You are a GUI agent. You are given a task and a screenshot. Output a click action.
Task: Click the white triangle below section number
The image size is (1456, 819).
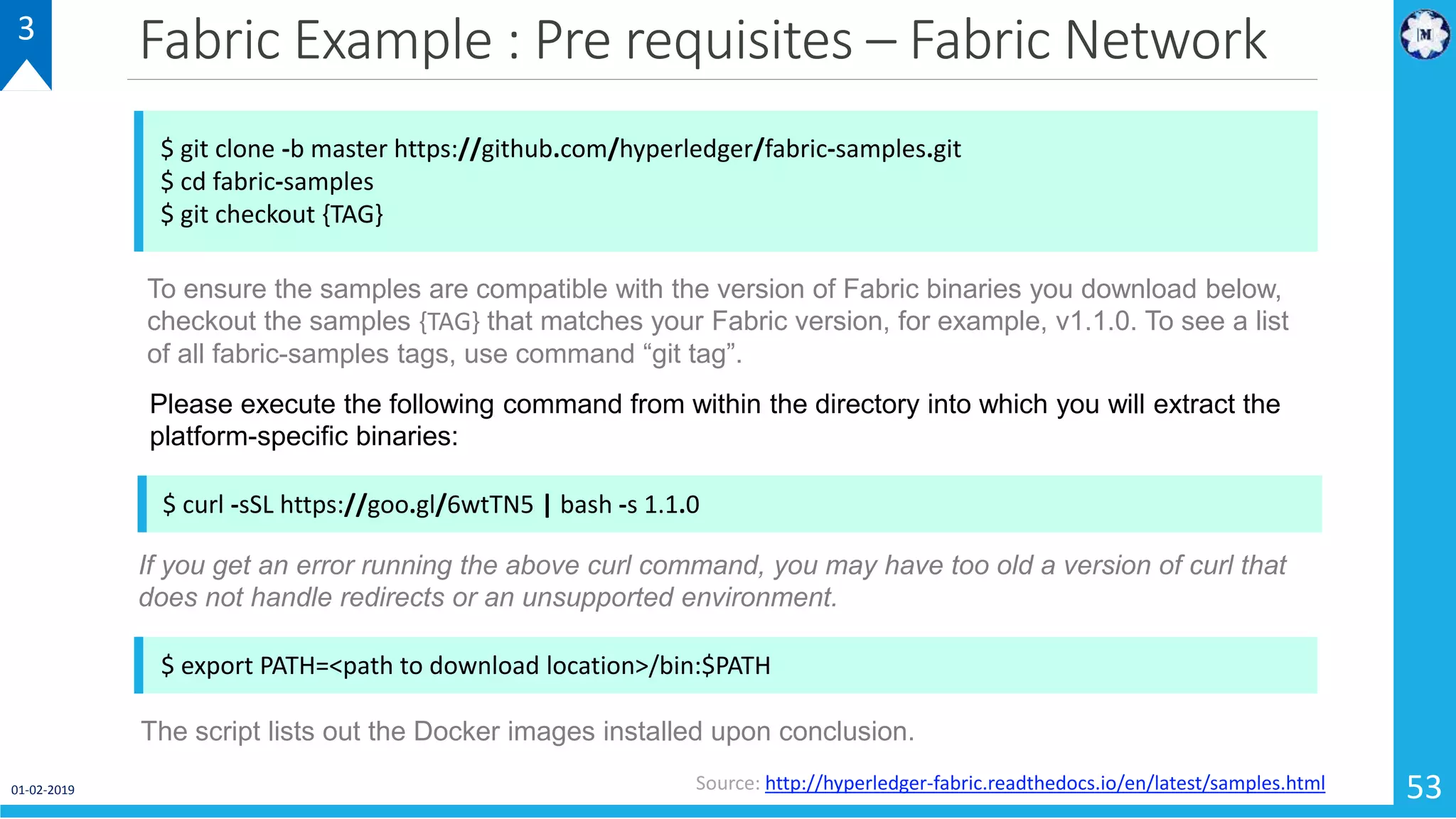pyautogui.click(x=26, y=77)
